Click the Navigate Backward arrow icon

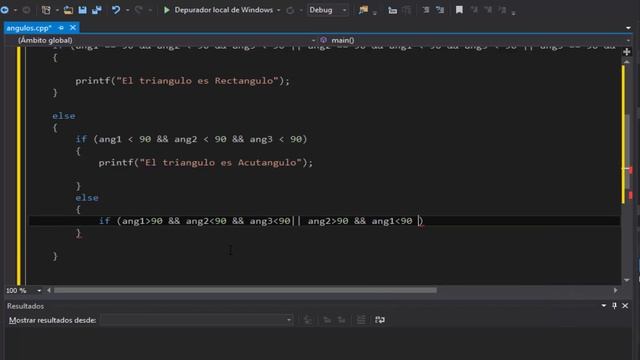[5, 10]
